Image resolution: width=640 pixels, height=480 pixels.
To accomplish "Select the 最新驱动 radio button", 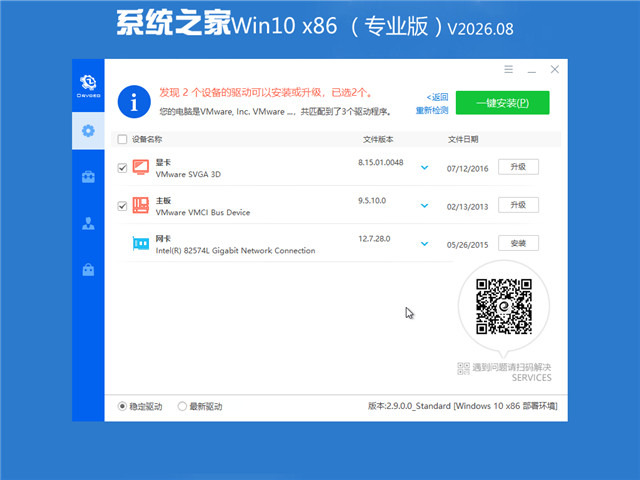I will pyautogui.click(x=182, y=406).
